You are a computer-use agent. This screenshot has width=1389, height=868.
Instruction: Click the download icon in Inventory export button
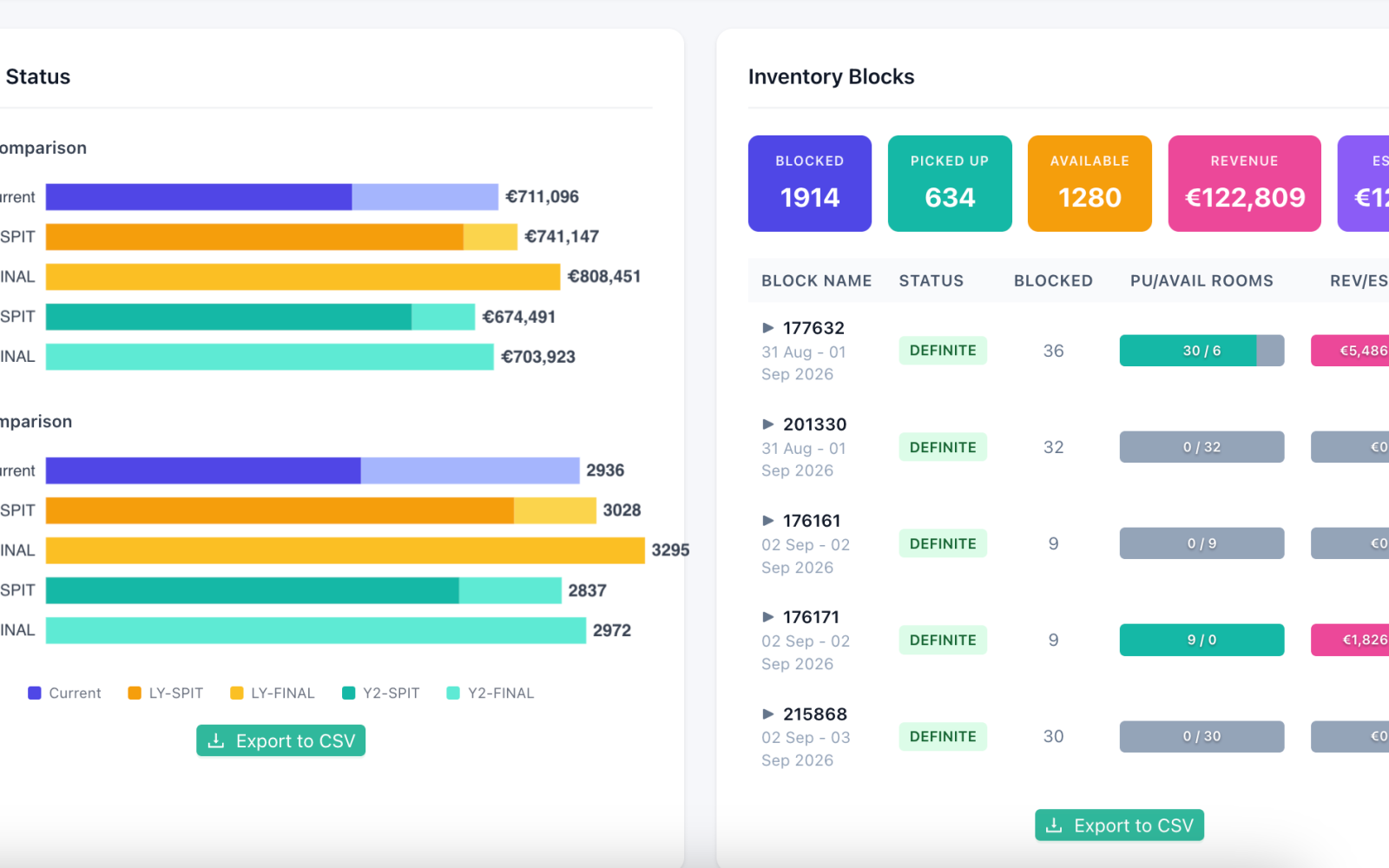1054,825
